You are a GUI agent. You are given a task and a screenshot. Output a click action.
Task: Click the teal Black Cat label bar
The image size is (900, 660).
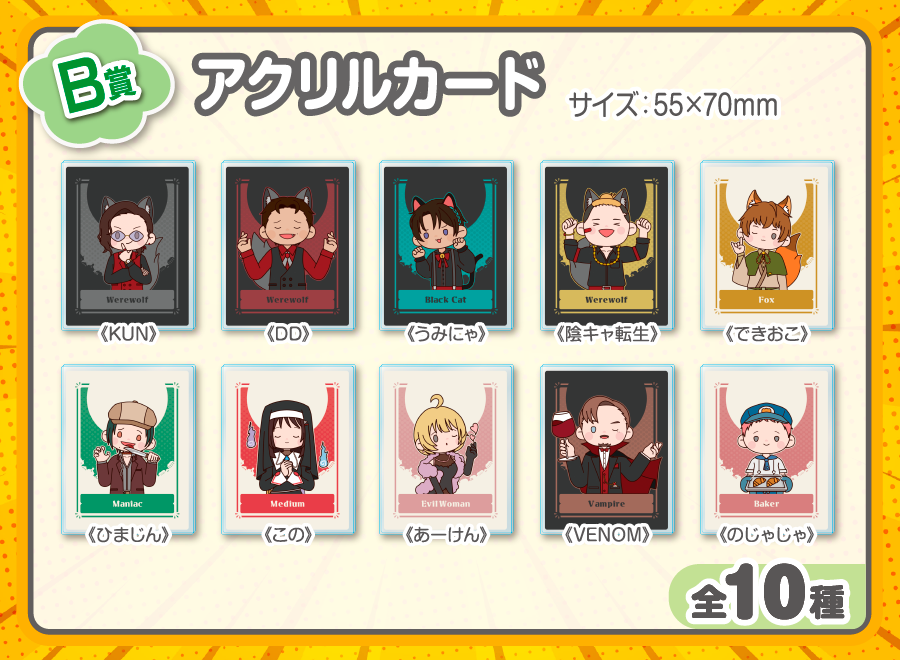click(445, 300)
